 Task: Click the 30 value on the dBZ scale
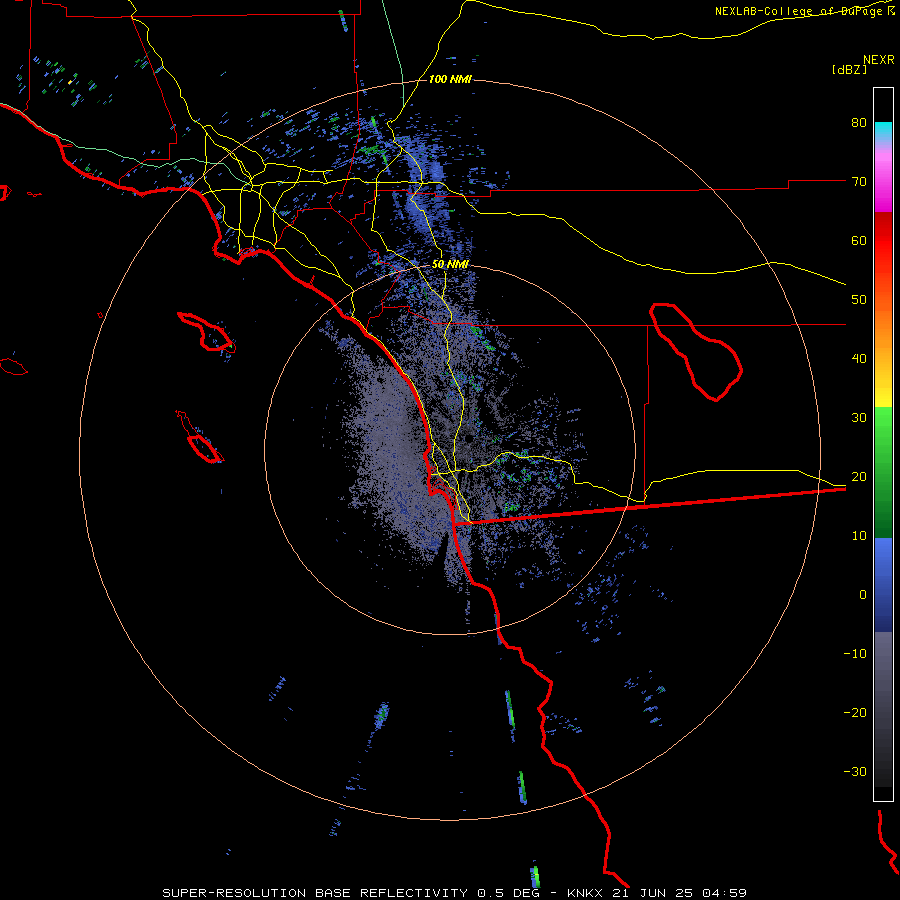[x=859, y=417]
